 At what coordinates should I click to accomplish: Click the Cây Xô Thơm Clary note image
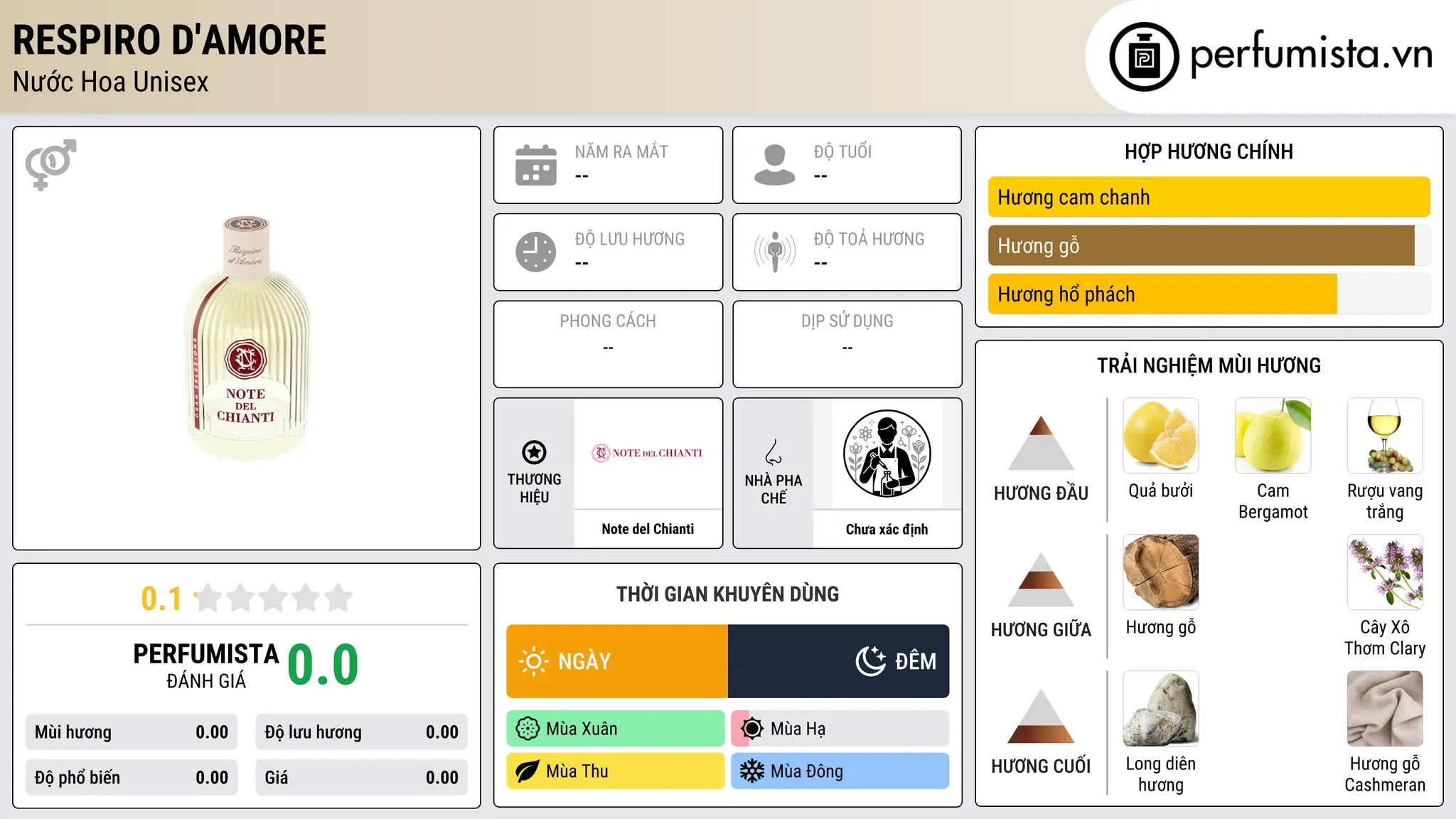[x=1385, y=572]
